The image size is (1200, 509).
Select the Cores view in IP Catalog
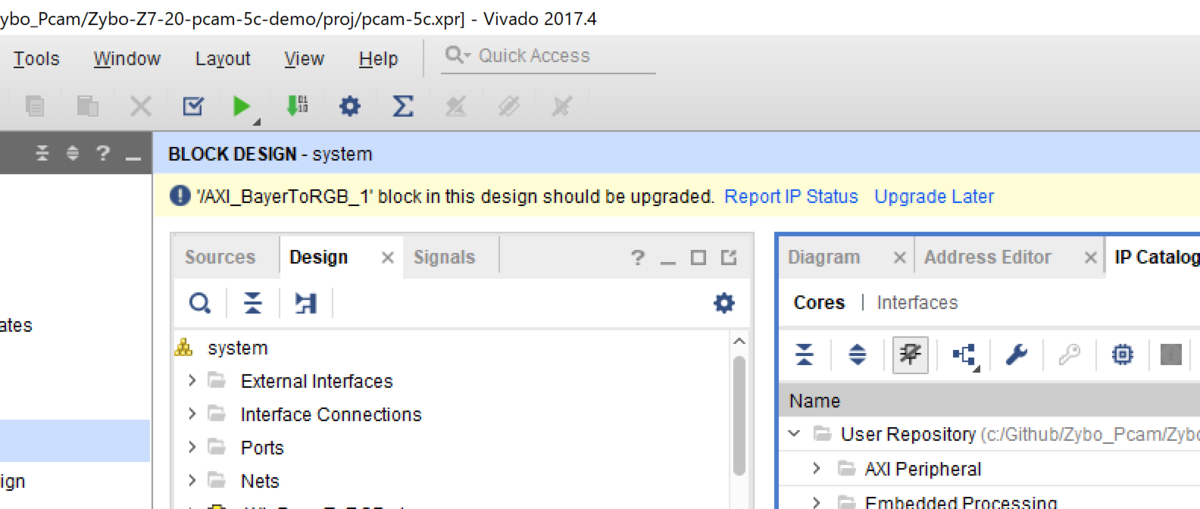click(x=819, y=302)
